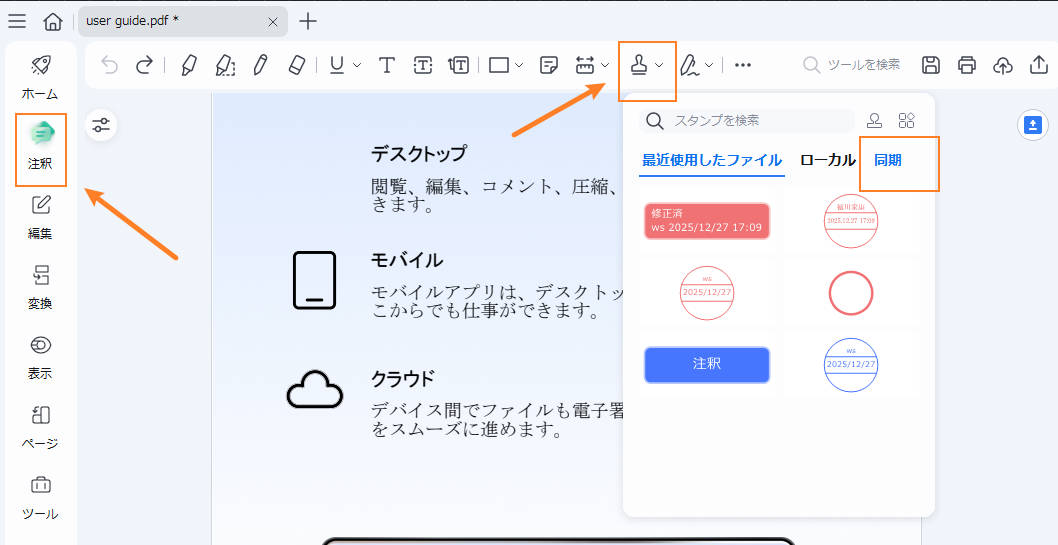Undo the last action
Viewport: 1058px width, 545px height.
pos(109,65)
